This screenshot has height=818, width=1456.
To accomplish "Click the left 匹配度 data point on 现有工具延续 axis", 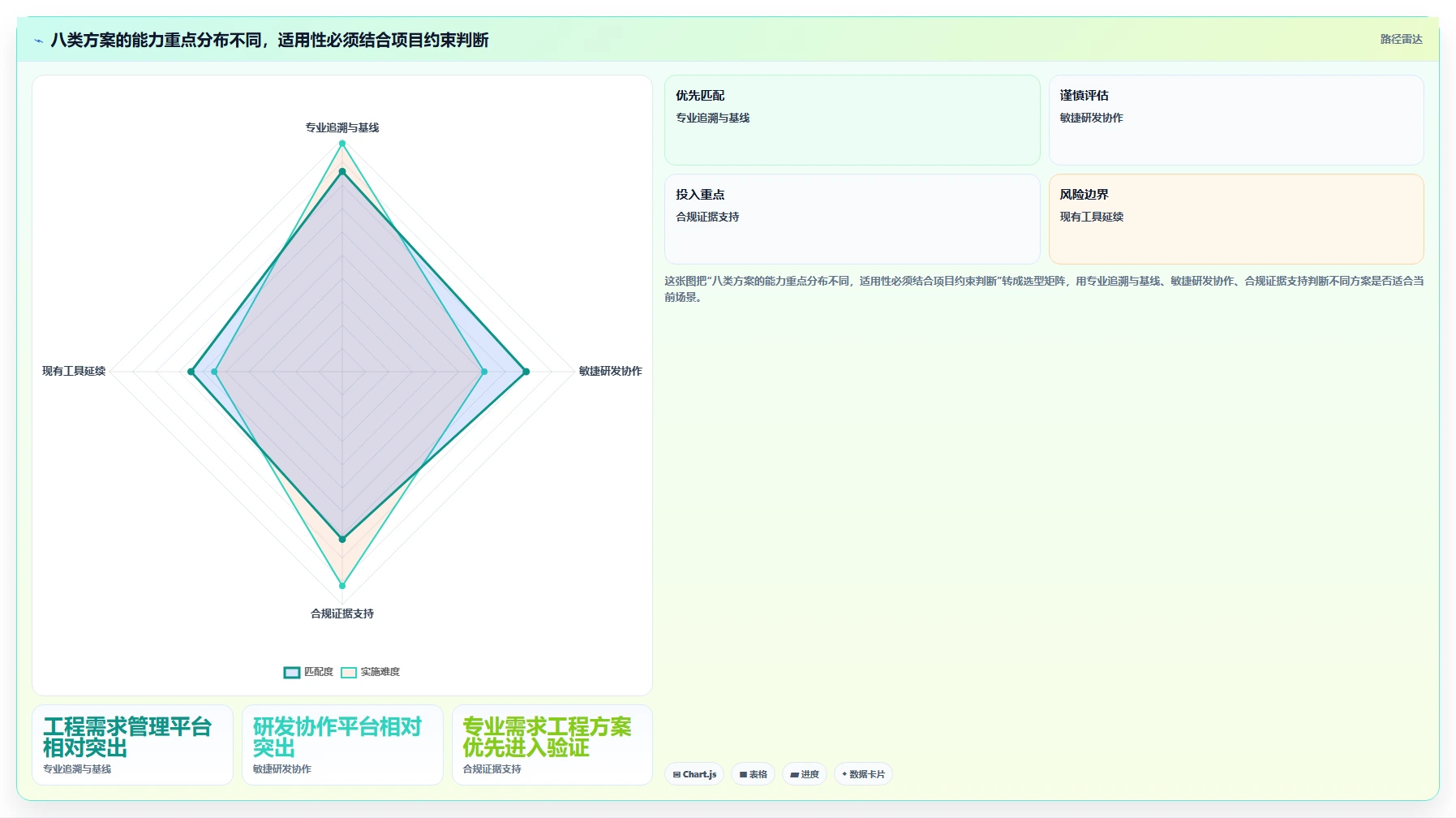I will (191, 372).
